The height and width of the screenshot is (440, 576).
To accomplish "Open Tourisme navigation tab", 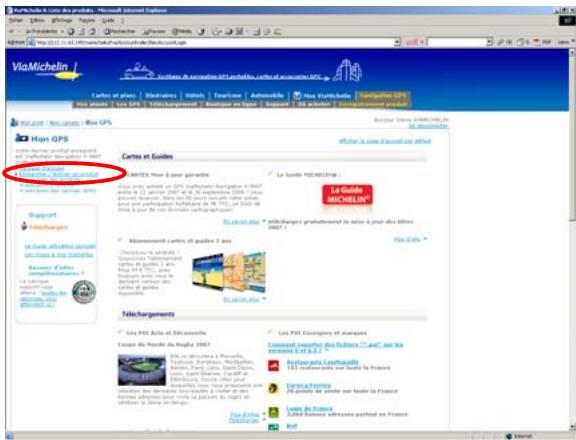I will click(227, 95).
